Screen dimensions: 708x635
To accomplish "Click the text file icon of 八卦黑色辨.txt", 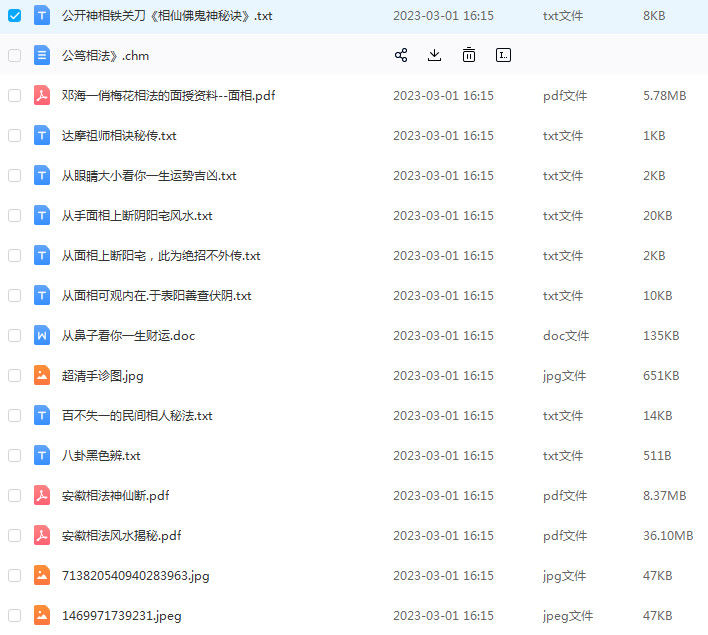I will (x=42, y=456).
